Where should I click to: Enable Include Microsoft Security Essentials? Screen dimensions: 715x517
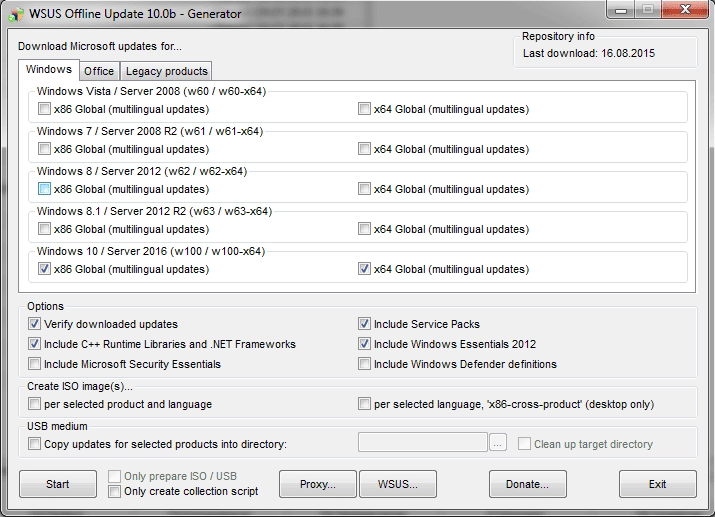pyautogui.click(x=34, y=364)
